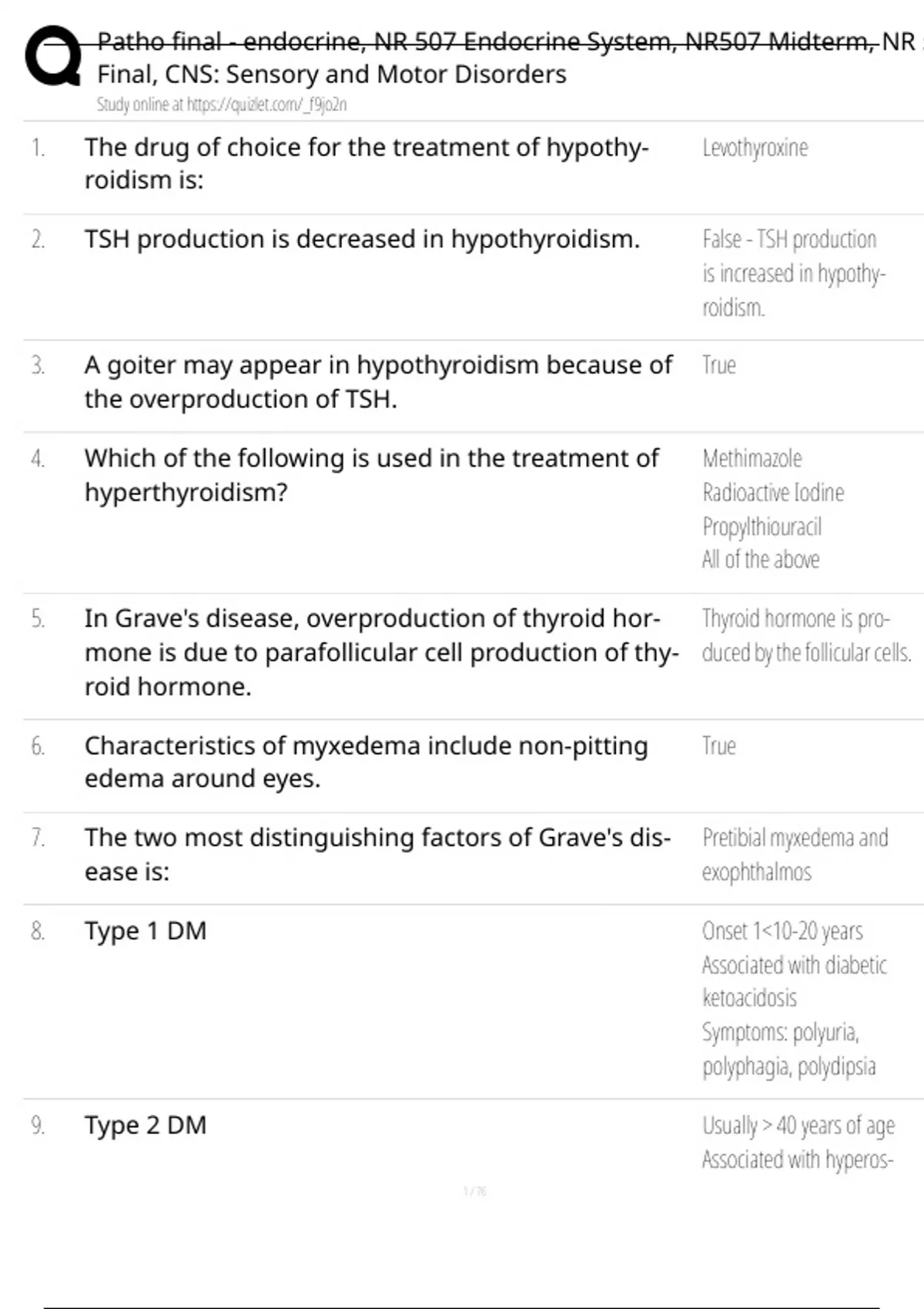Select the TSH production question text
Viewport: 924px width, 1309px height.
[x=362, y=239]
